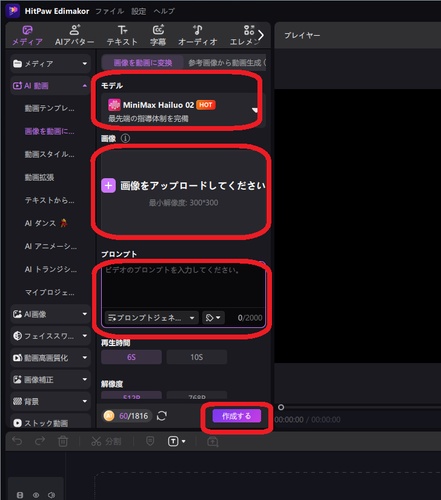441x500 pixels.
Task: Select 動画拡張 in sidebar
Action: pos(39,177)
